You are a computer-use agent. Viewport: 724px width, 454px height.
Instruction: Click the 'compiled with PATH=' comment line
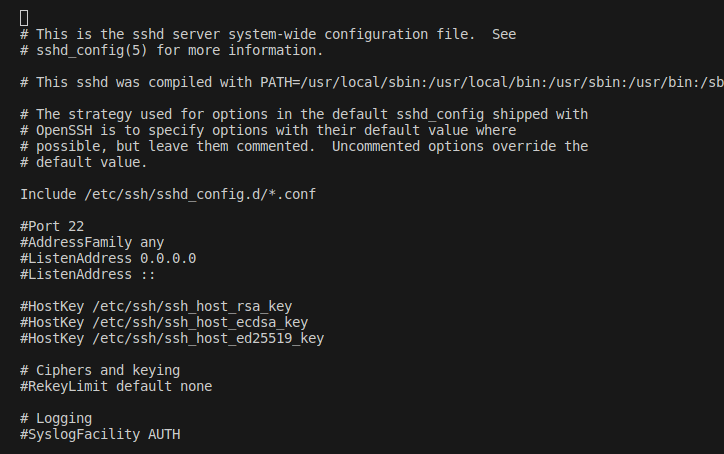pos(370,82)
